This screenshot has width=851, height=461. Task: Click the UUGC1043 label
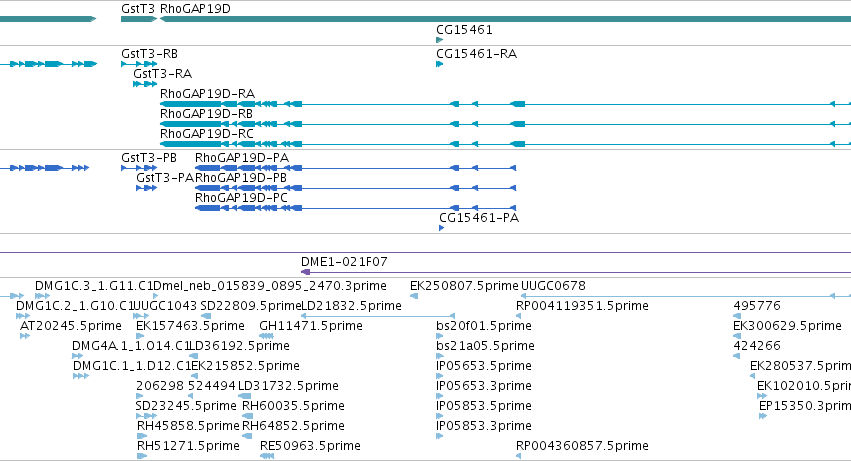coord(165,306)
